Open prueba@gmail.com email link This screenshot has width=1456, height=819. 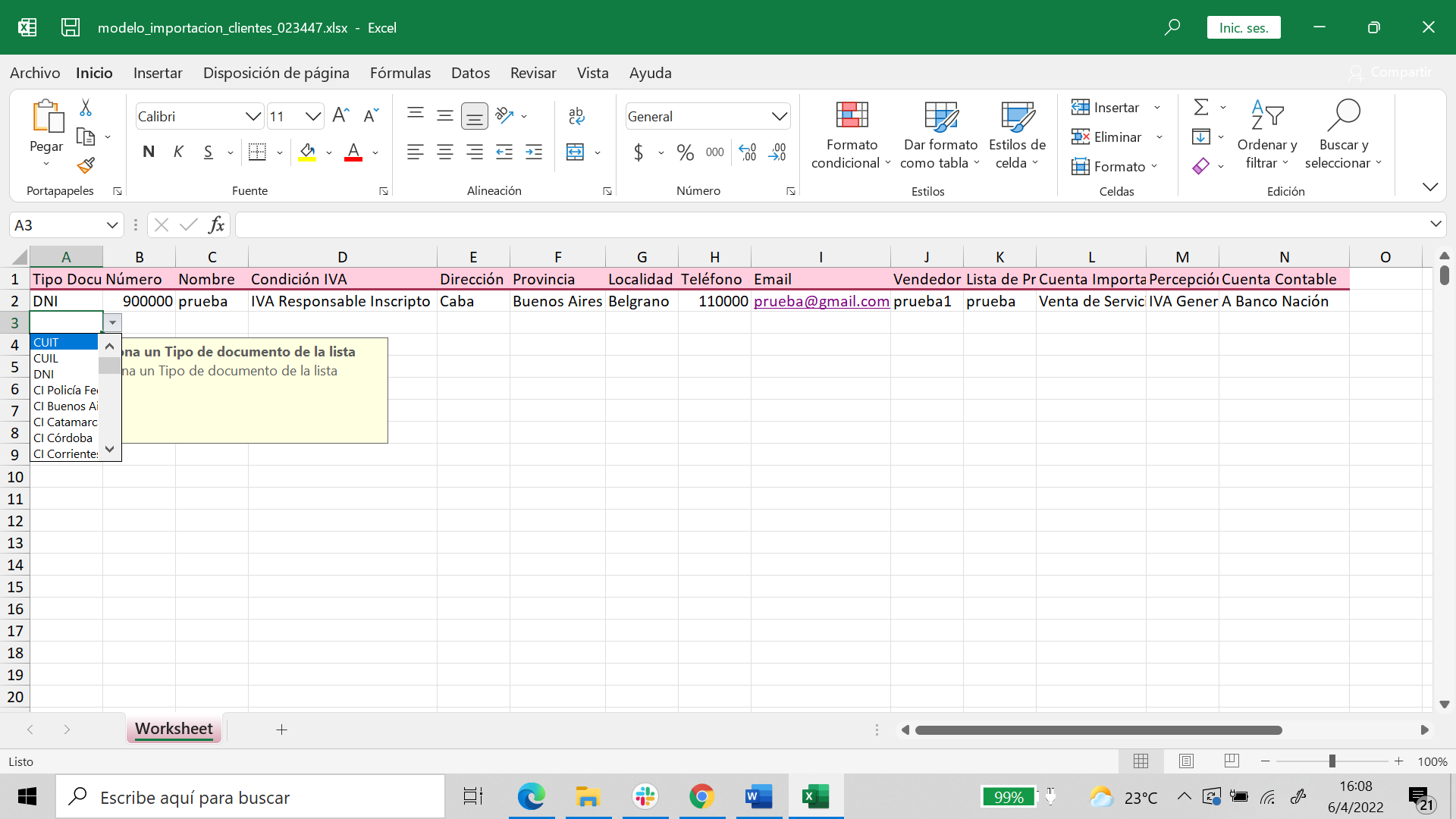[x=821, y=301]
